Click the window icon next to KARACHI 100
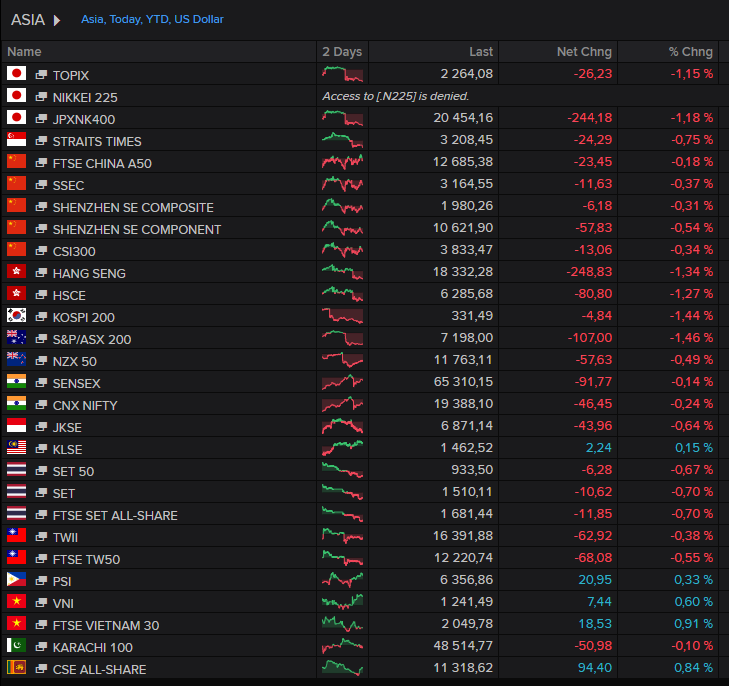The image size is (729, 686). [x=41, y=646]
